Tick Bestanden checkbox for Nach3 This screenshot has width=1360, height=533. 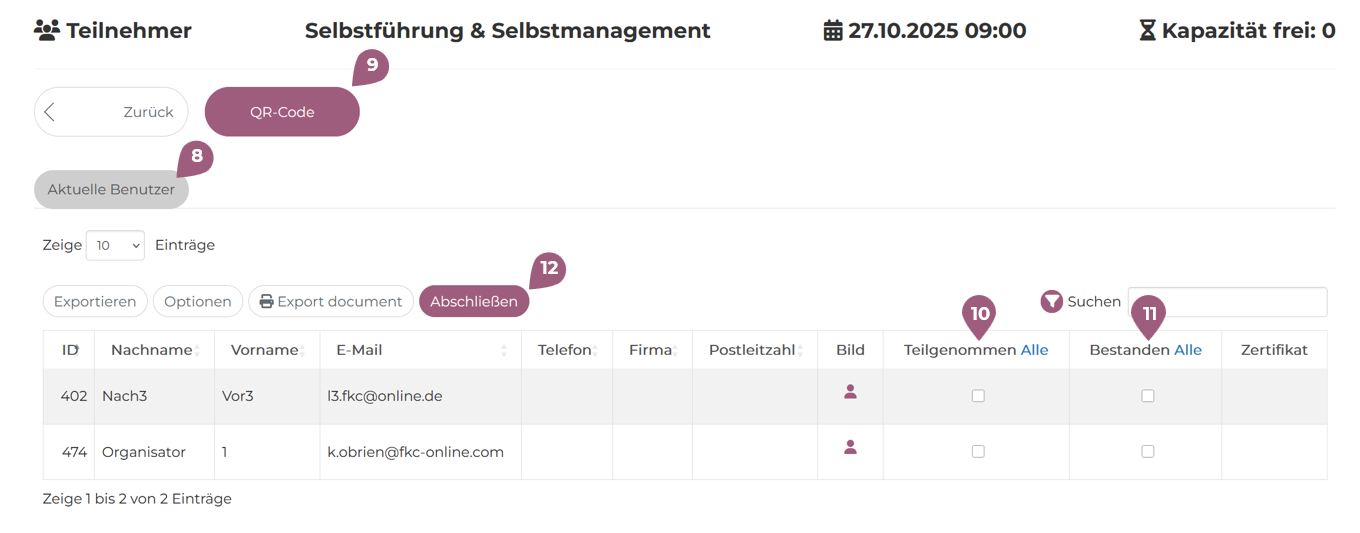[1148, 396]
